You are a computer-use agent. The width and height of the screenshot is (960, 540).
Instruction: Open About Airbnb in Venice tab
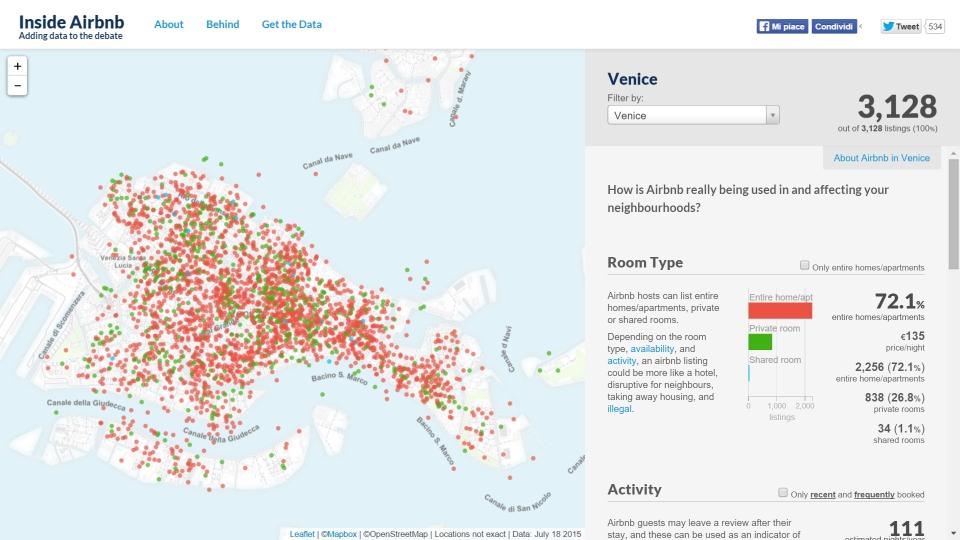[881, 158]
